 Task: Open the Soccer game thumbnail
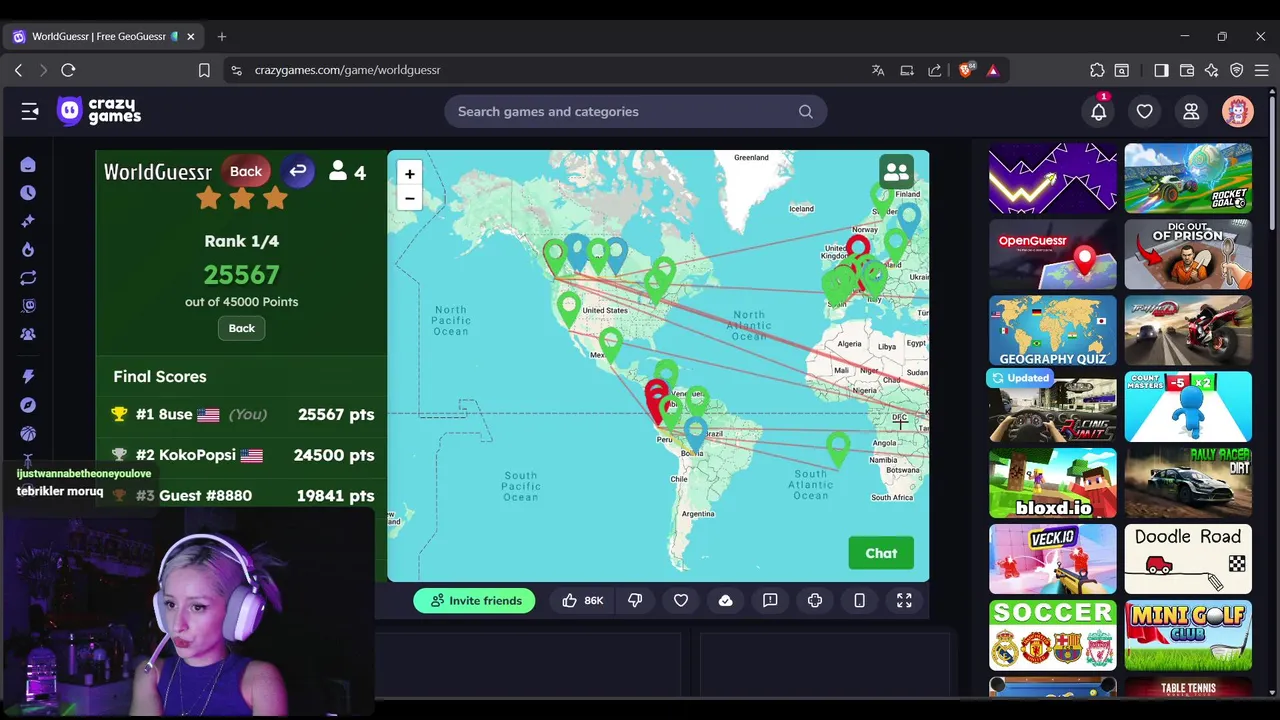(1052, 635)
